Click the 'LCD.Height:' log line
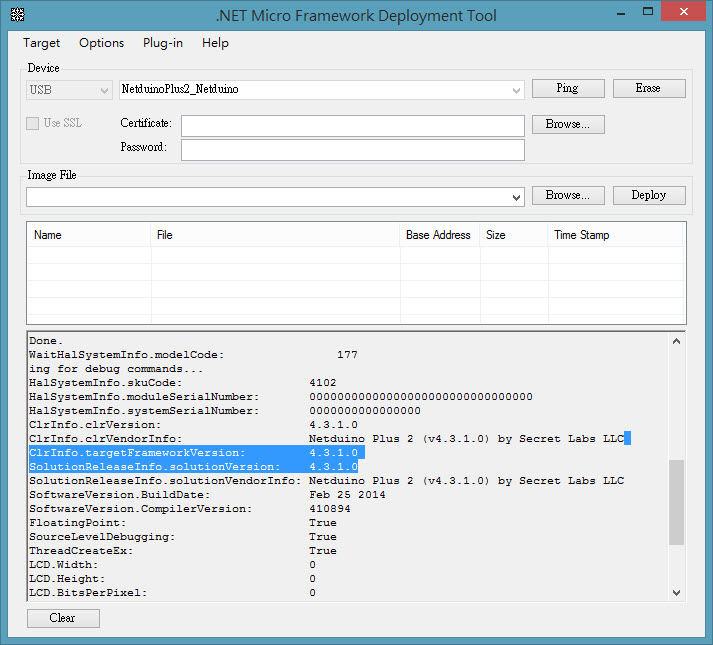Viewport: 713px width, 645px height. [x=172, y=579]
